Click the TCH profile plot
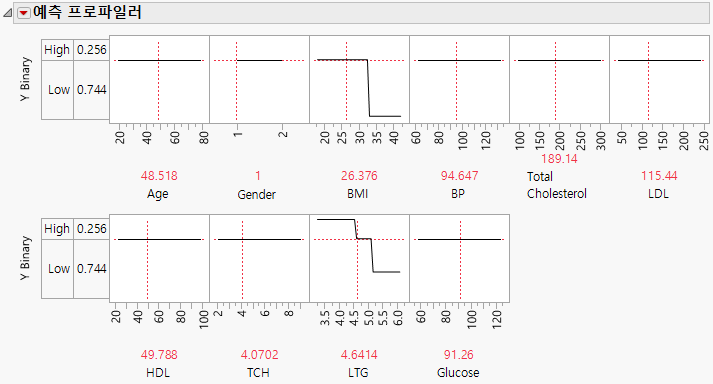The width and height of the screenshot is (713, 384). 259,258
